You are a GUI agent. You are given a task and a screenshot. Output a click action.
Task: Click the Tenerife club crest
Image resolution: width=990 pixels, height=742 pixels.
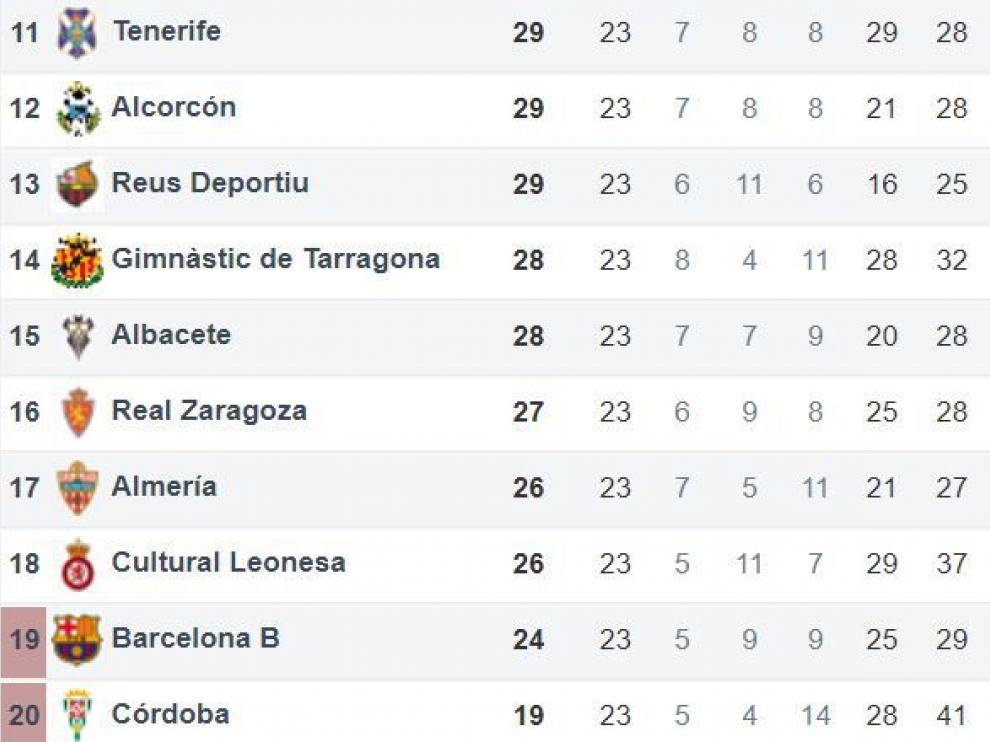tap(77, 33)
